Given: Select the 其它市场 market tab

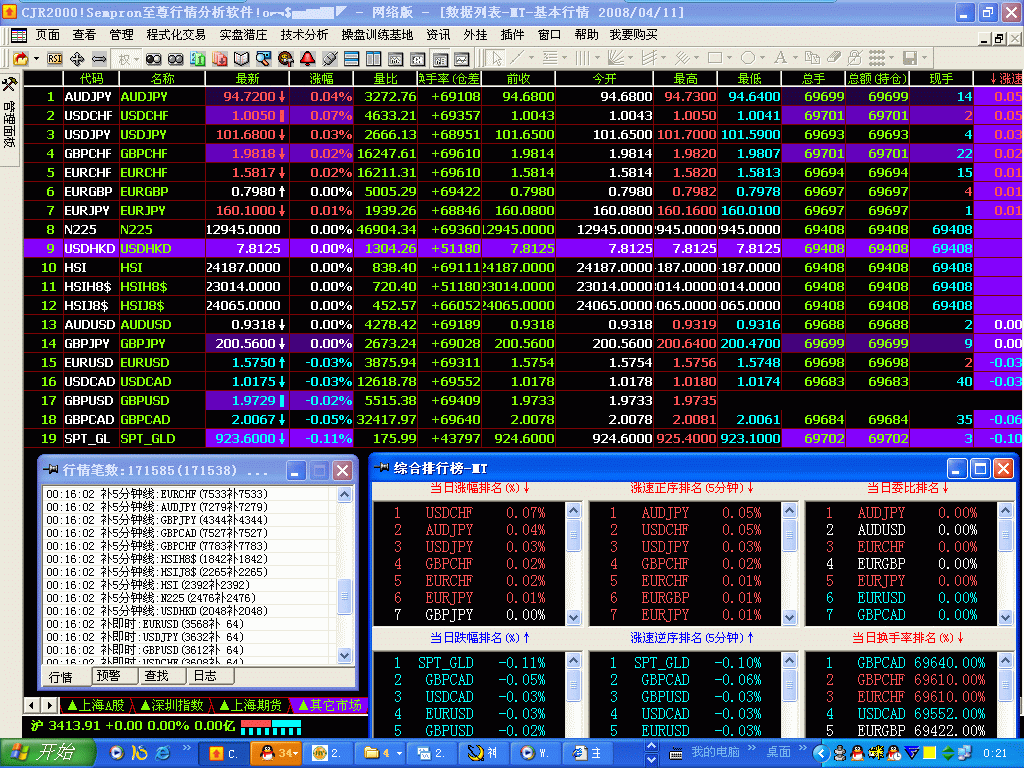Looking at the screenshot, I should [330, 705].
